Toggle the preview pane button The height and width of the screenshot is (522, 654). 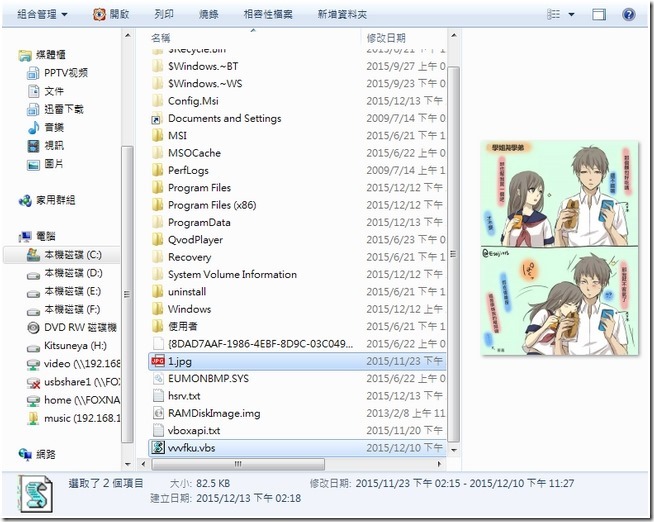pyautogui.click(x=599, y=15)
